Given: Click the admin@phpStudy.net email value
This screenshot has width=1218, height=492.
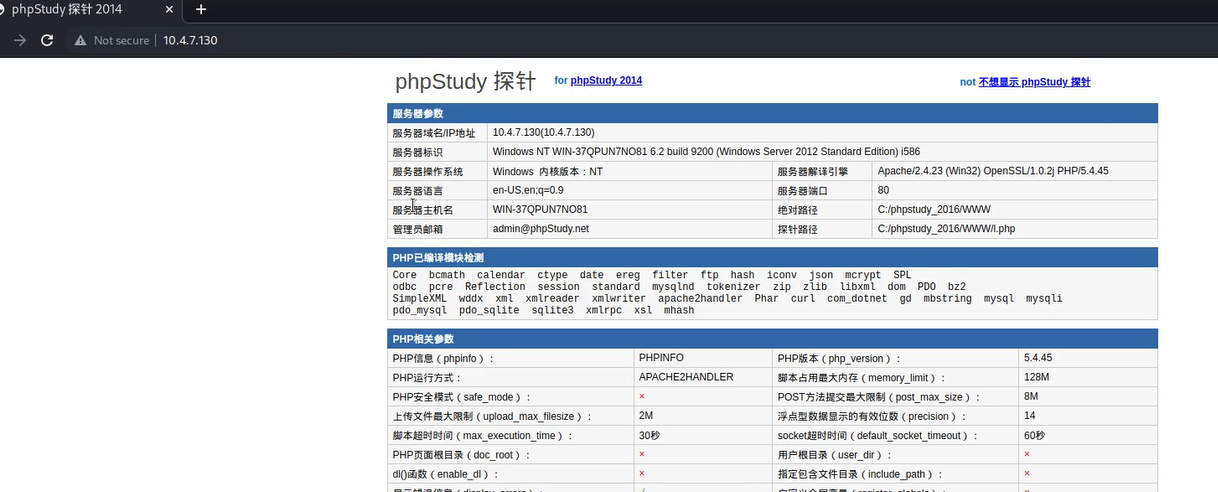Looking at the screenshot, I should point(541,229).
